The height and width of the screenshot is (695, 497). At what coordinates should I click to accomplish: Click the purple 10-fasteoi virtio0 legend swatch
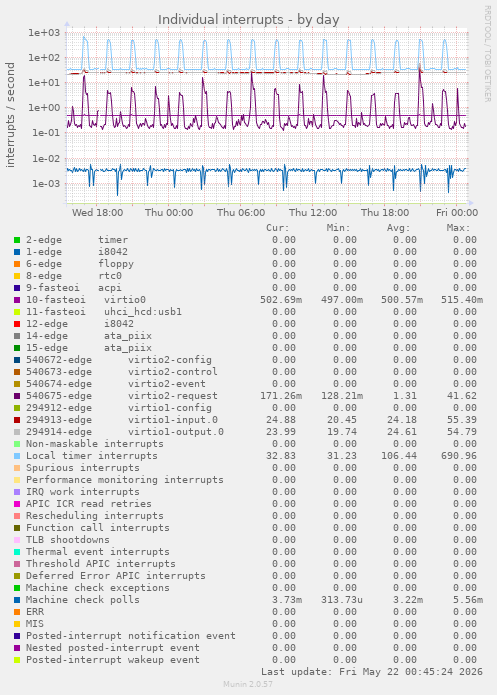pos(17,300)
